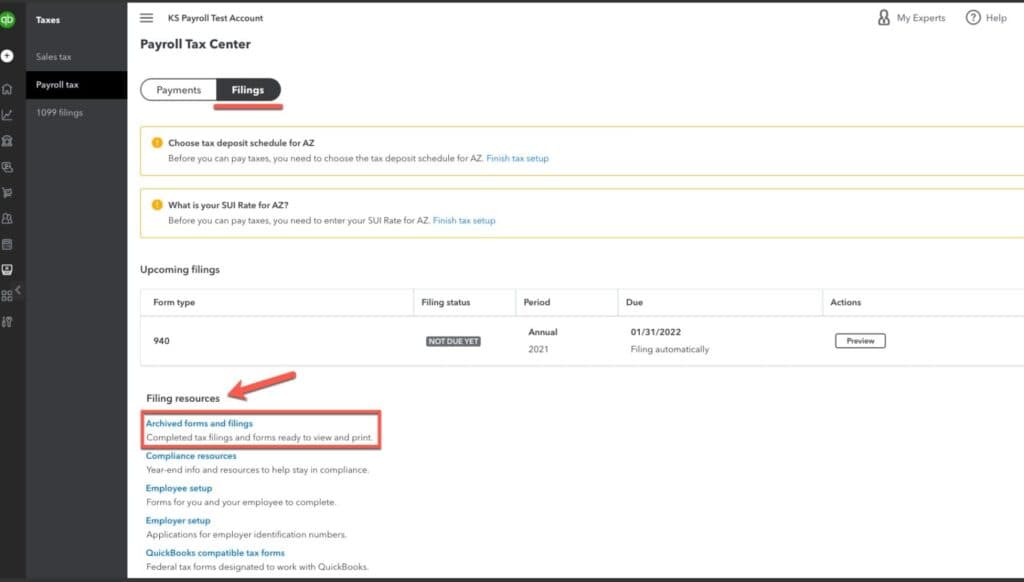Open Employee setup link
This screenshot has width=1024, height=582.
click(179, 488)
